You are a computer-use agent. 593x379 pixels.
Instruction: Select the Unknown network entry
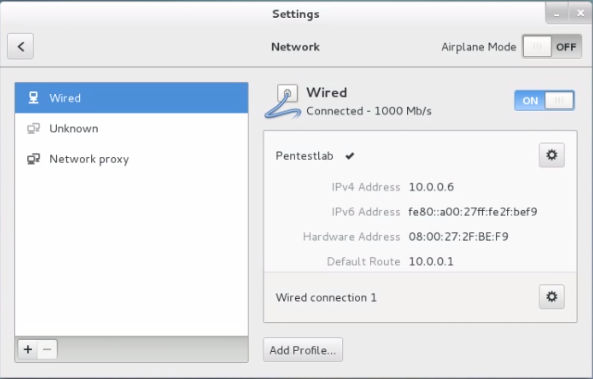pos(132,129)
